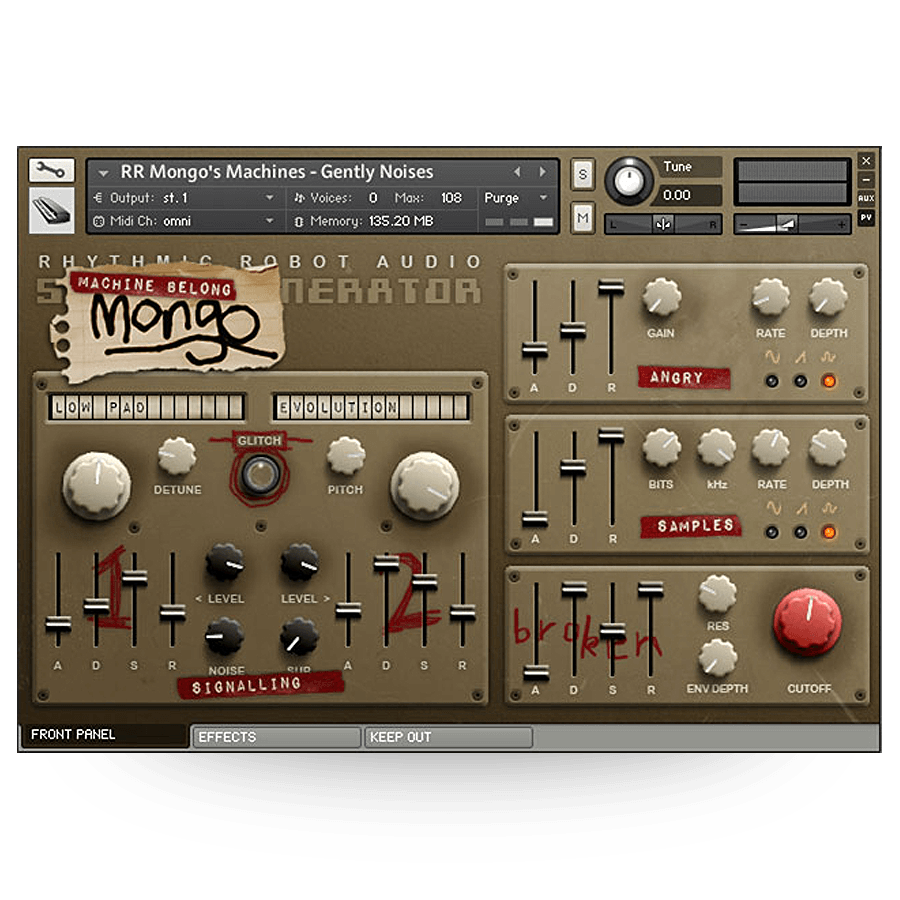900x900 pixels.
Task: Select sine LFO waveform in SAMPLES panel
Action: coord(772,532)
